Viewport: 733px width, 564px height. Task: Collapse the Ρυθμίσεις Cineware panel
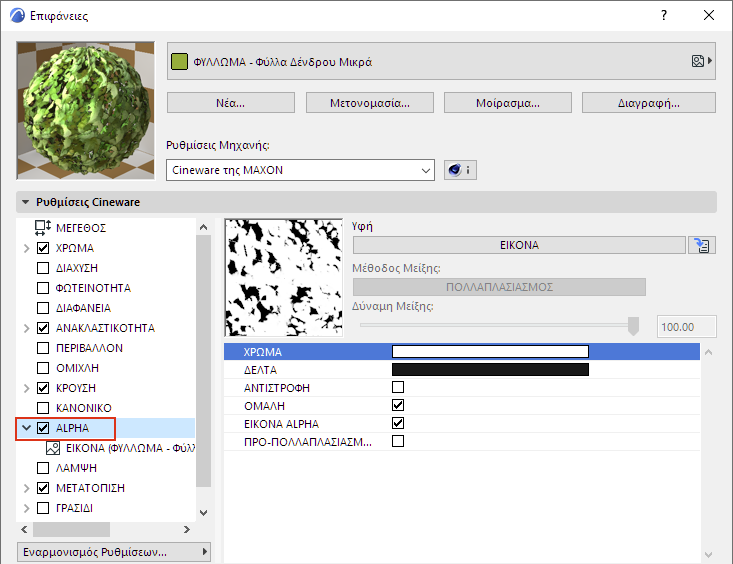(26, 202)
